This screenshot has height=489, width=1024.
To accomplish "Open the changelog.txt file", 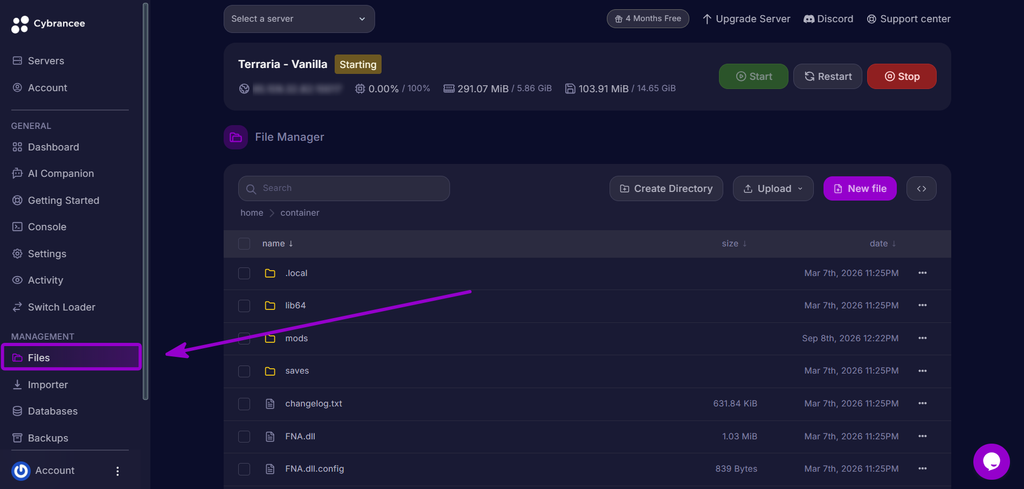I will (313, 403).
